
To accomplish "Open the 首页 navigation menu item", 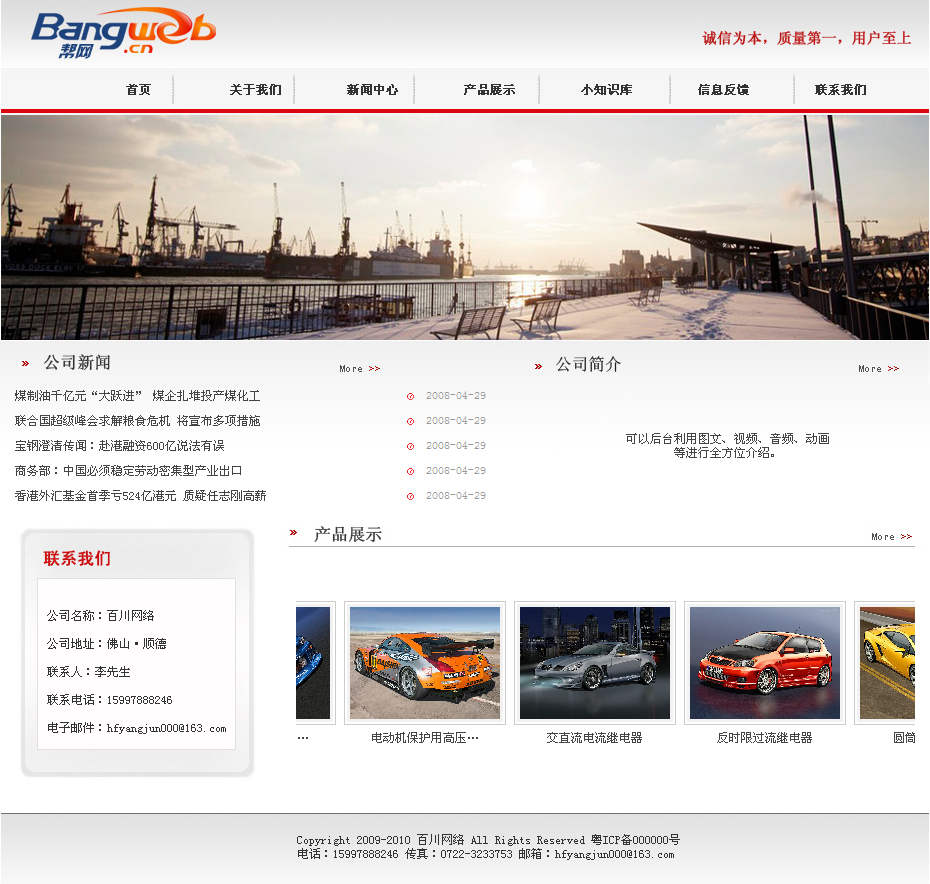I will 138,90.
